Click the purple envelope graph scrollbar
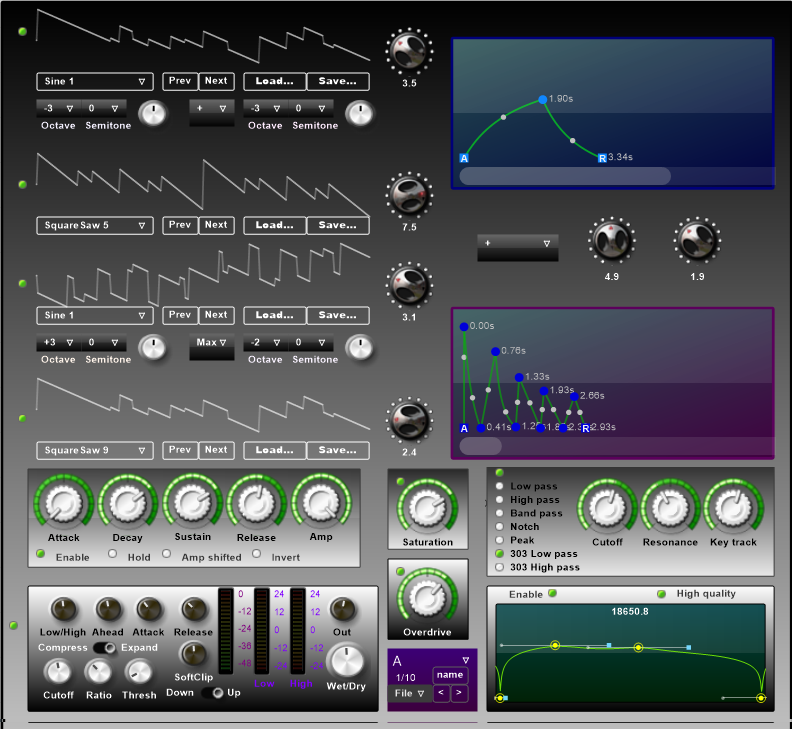This screenshot has height=729, width=792. (x=480, y=446)
